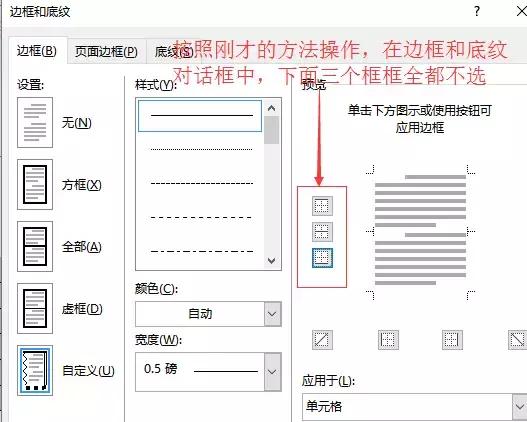Click the 应用于(L) label
Screen dimensions: 527x422
[x=328, y=381]
